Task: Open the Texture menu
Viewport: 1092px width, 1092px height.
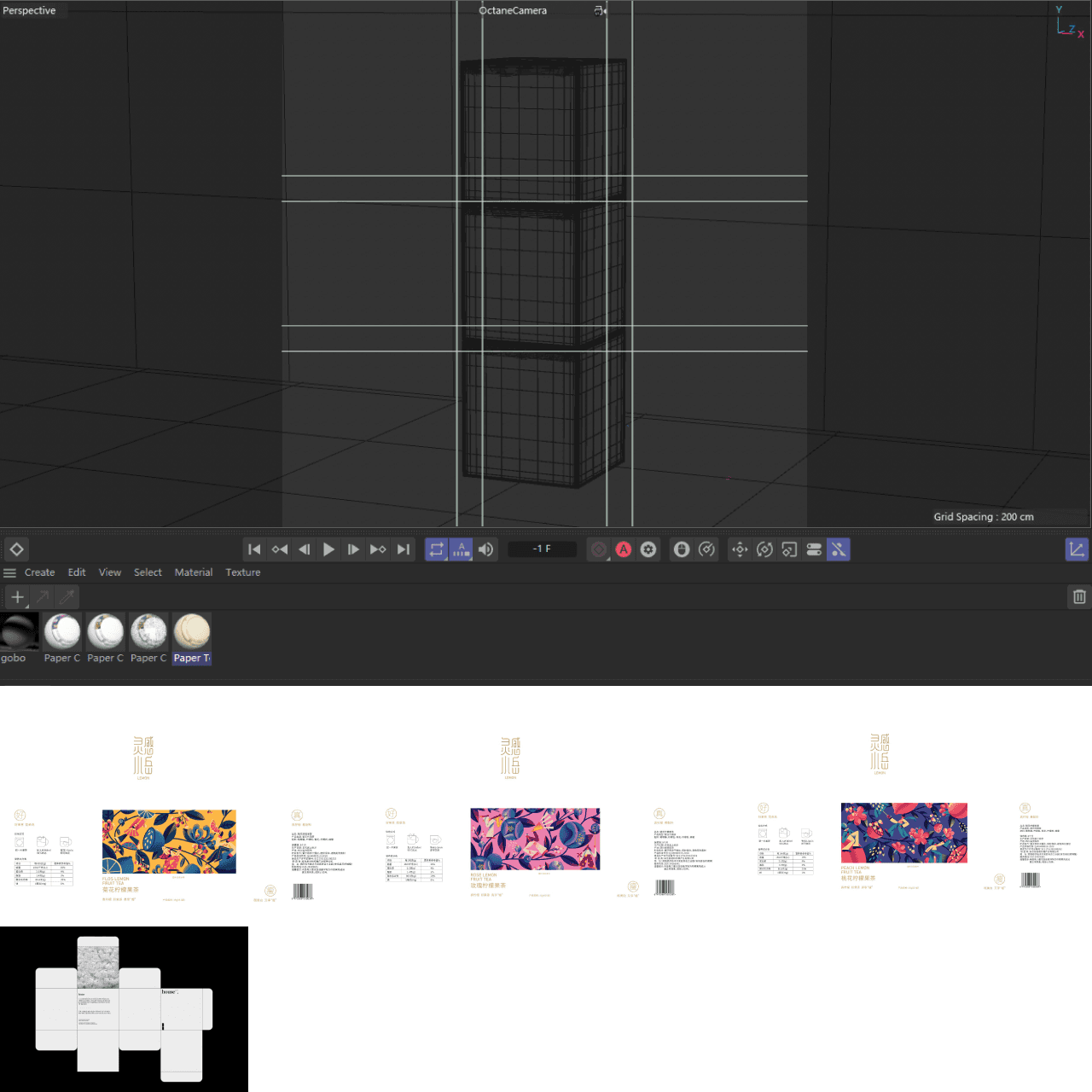Action: [x=243, y=572]
